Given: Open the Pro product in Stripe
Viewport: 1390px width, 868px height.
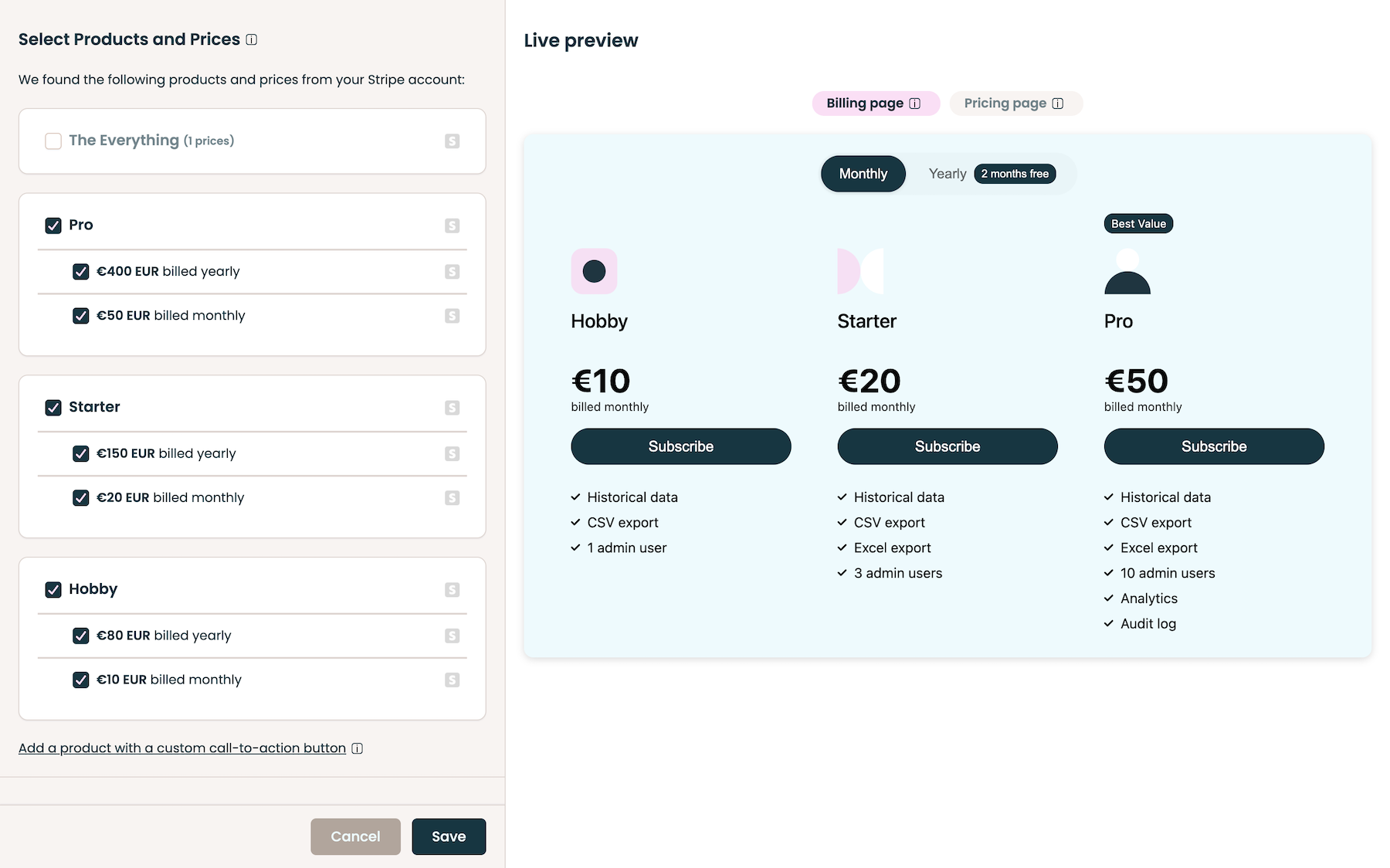Looking at the screenshot, I should coord(452,225).
